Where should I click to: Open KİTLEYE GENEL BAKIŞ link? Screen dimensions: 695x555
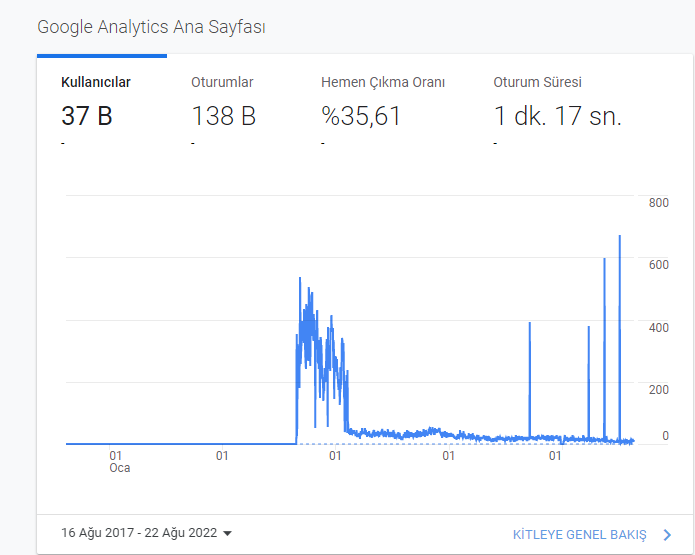pos(579,535)
